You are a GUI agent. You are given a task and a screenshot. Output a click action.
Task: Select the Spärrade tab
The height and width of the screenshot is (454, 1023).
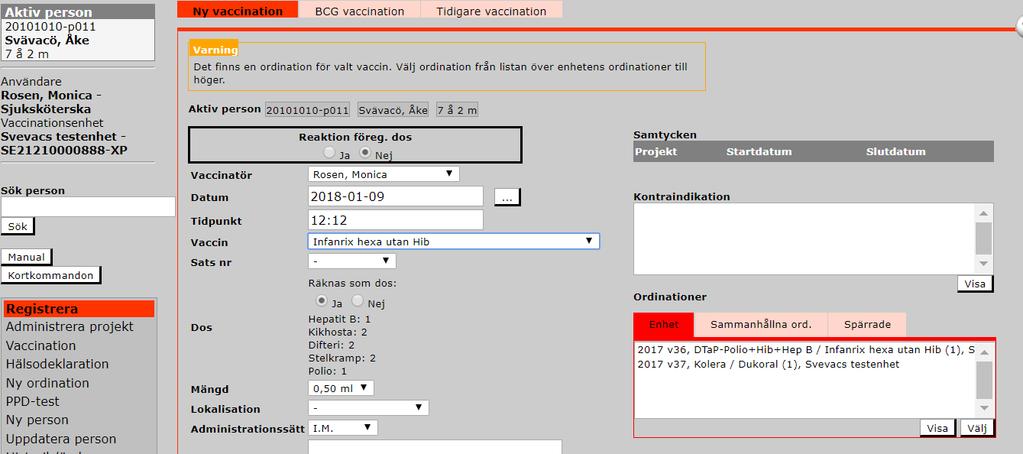867,325
